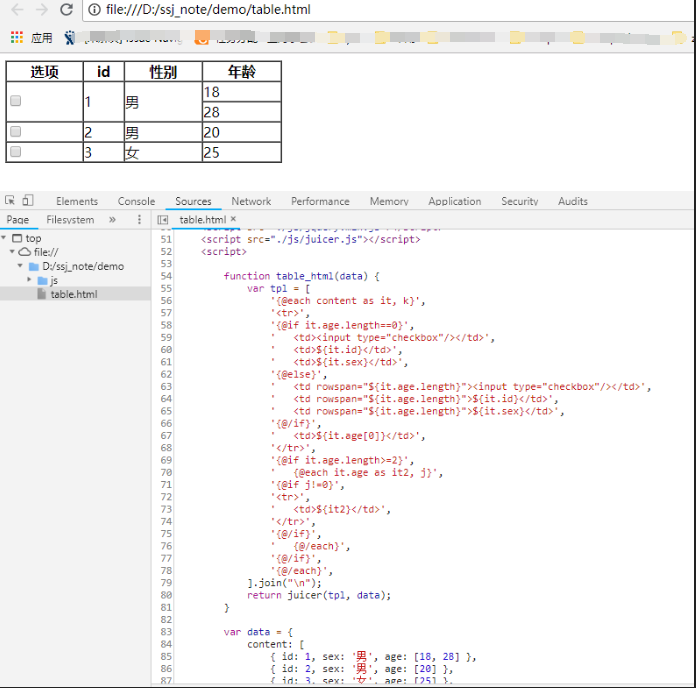This screenshot has width=696, height=688.
Task: Select the D:/ssj_note/demo folder
Action: 76,266
